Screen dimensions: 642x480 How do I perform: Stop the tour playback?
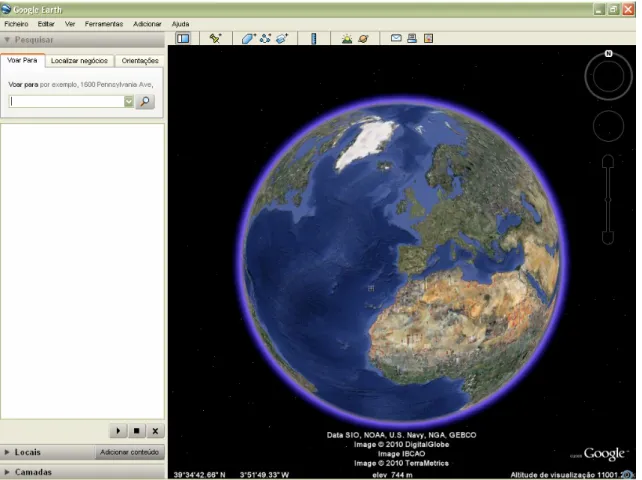tap(137, 431)
